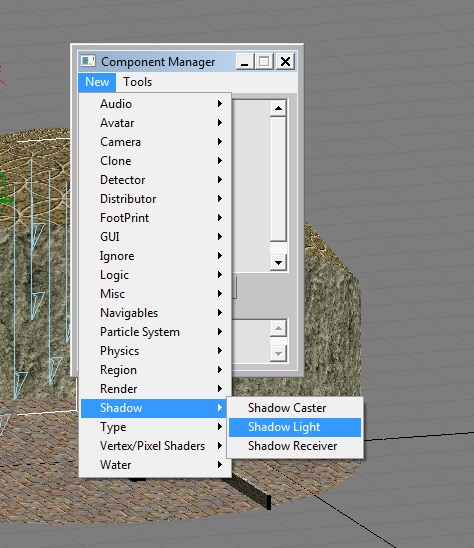Expand the Physics submenu arrow
The width and height of the screenshot is (474, 548).
coord(220,351)
